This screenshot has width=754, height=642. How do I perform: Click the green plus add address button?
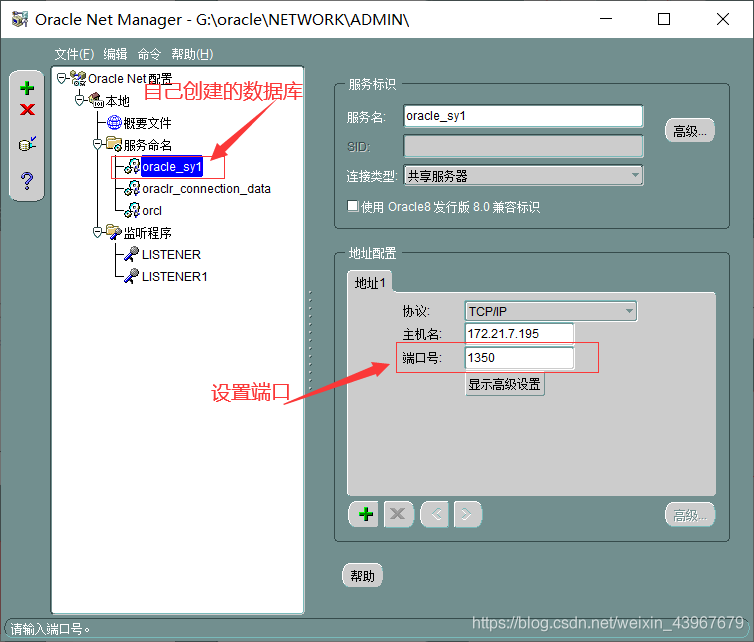tap(365, 514)
